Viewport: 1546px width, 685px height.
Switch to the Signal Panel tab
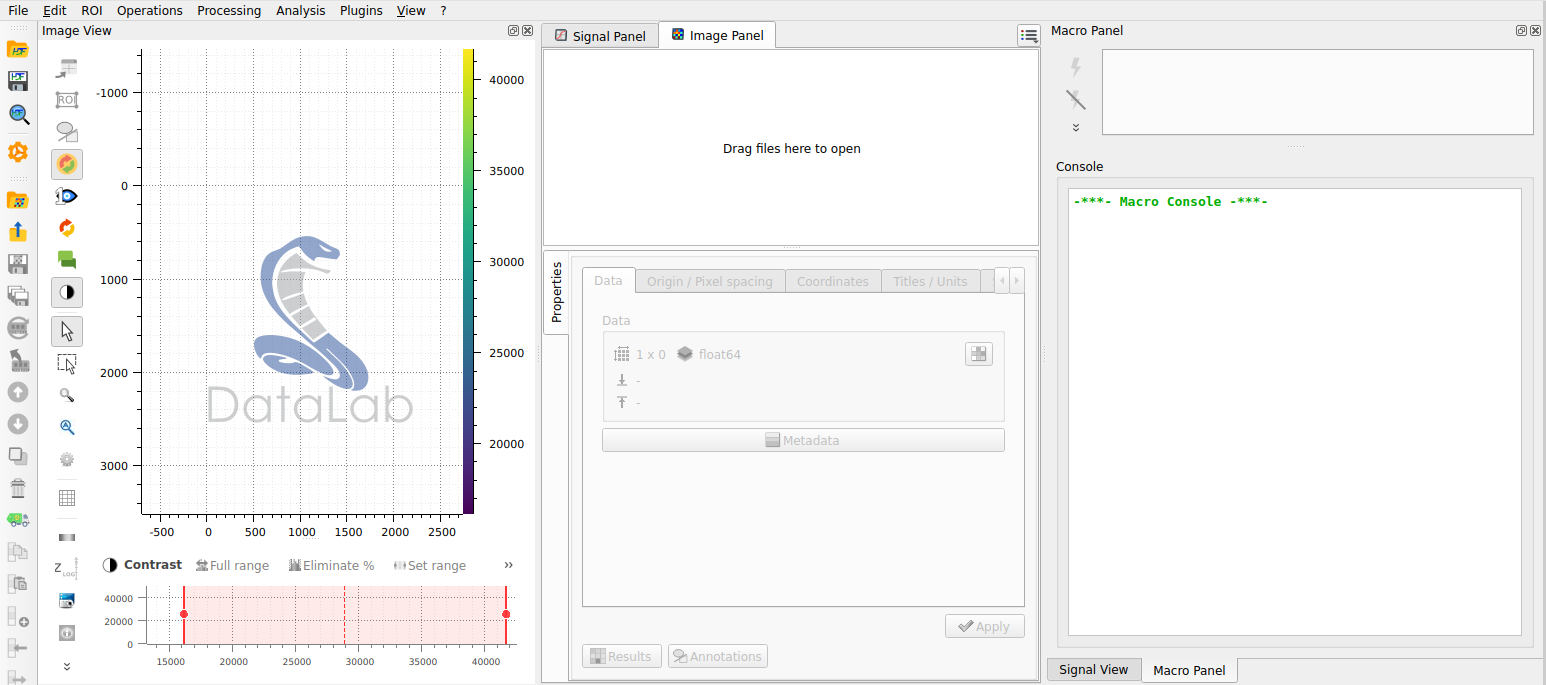(x=600, y=36)
